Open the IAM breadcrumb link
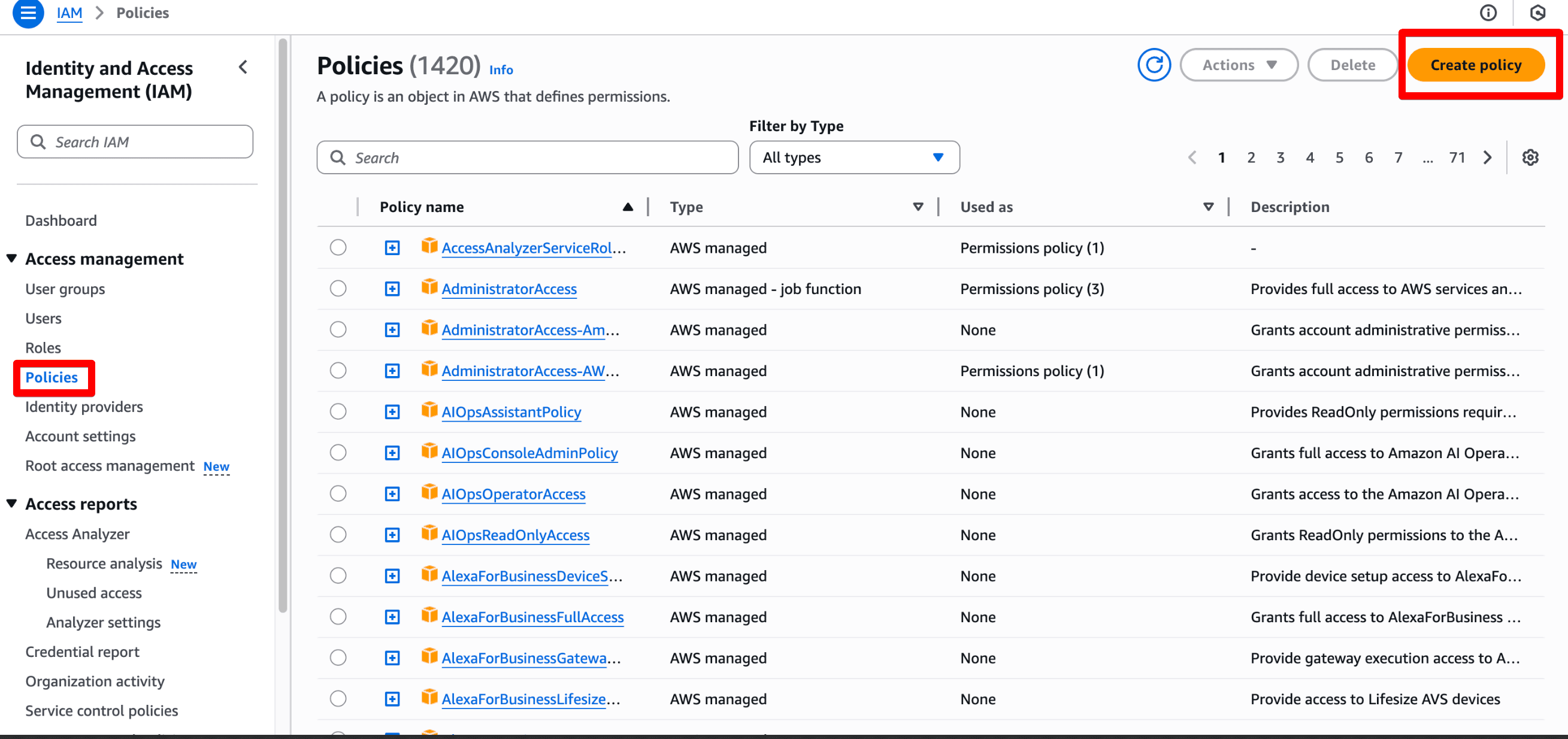1568x739 pixels. tap(69, 13)
